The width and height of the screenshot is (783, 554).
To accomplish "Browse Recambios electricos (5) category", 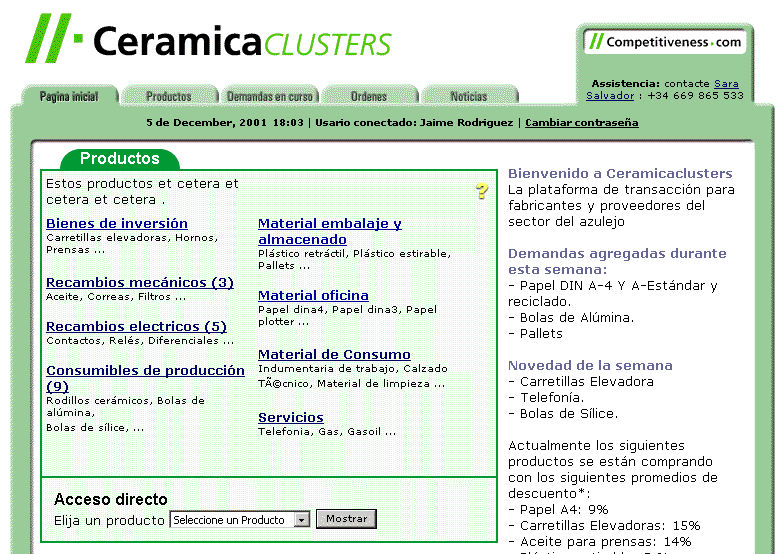I will pos(136,326).
